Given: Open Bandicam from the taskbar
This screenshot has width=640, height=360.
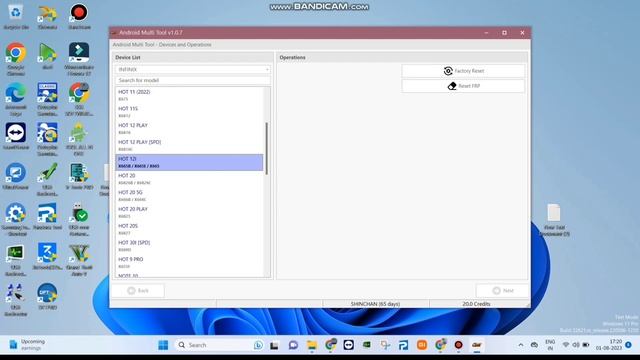Looking at the screenshot, I should click(x=458, y=345).
